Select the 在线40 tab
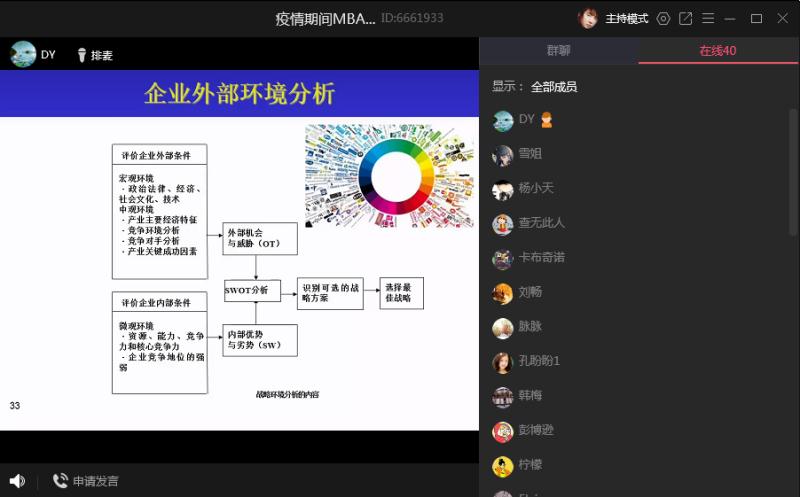 (x=718, y=51)
